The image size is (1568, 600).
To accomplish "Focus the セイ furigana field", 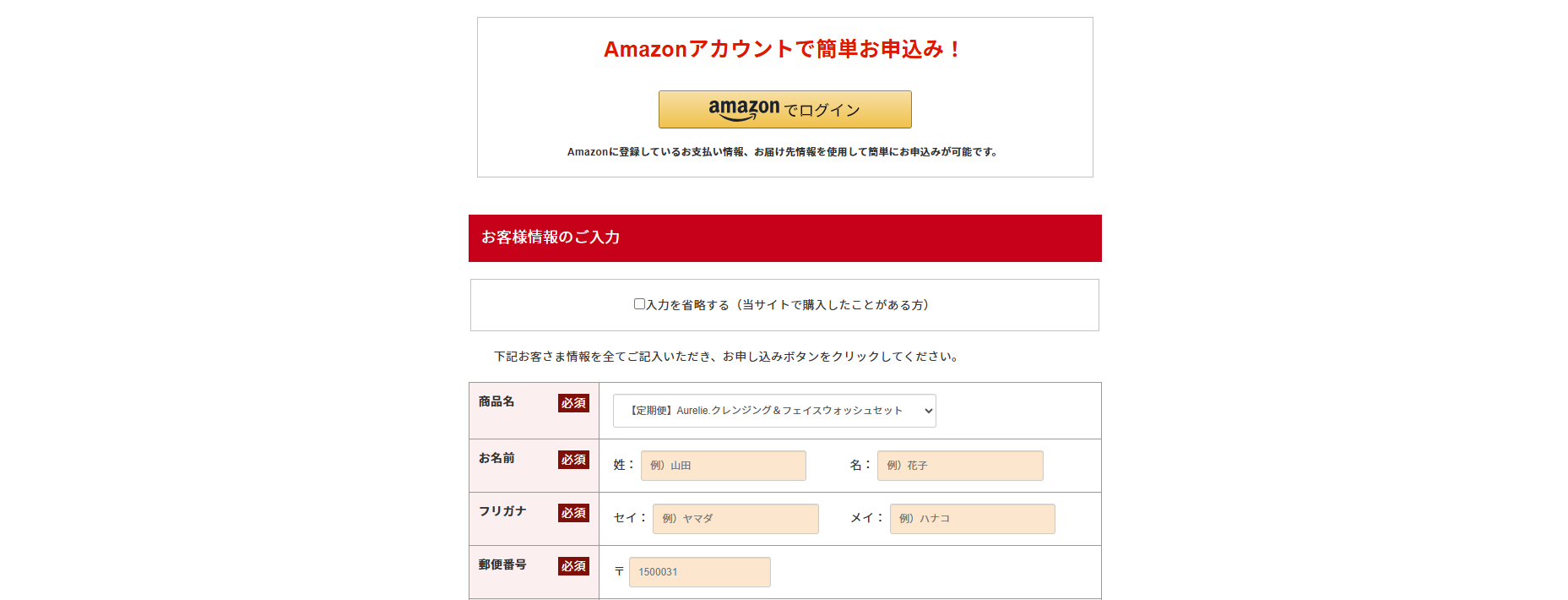I will tap(735, 519).
